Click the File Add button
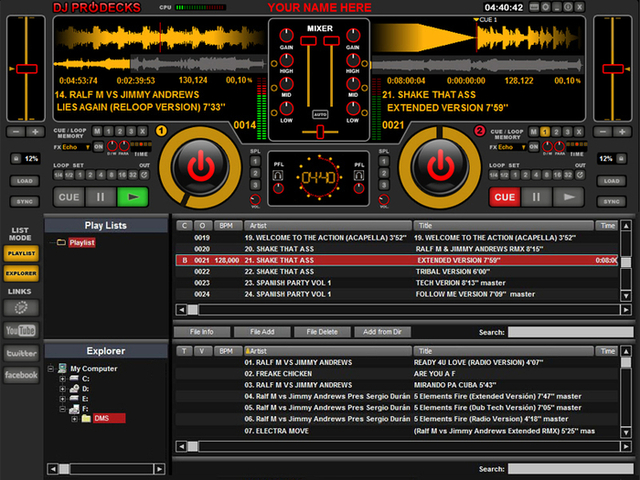 262,332
